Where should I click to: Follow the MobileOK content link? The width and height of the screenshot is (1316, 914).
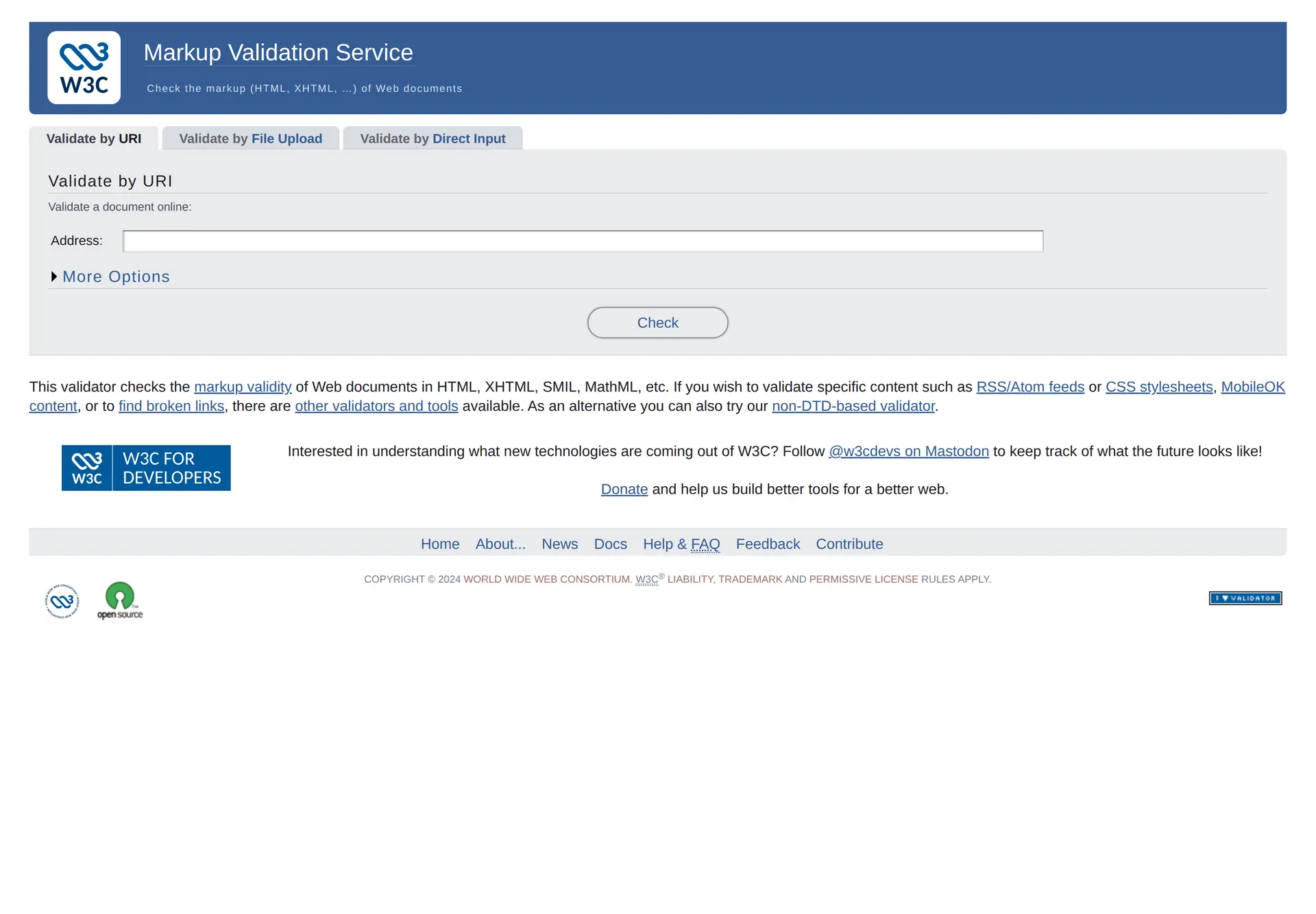coord(1253,387)
